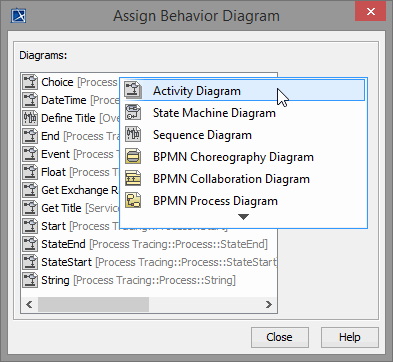The height and width of the screenshot is (362, 393).
Task: Click the BPMN Choreography Diagram icon
Action: (133, 156)
